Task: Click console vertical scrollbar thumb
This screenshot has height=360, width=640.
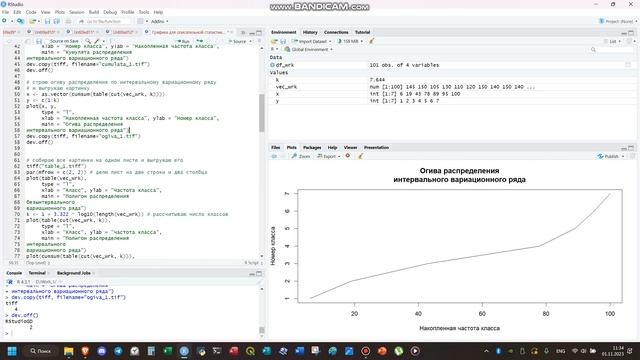Action: pyautogui.click(x=262, y=330)
